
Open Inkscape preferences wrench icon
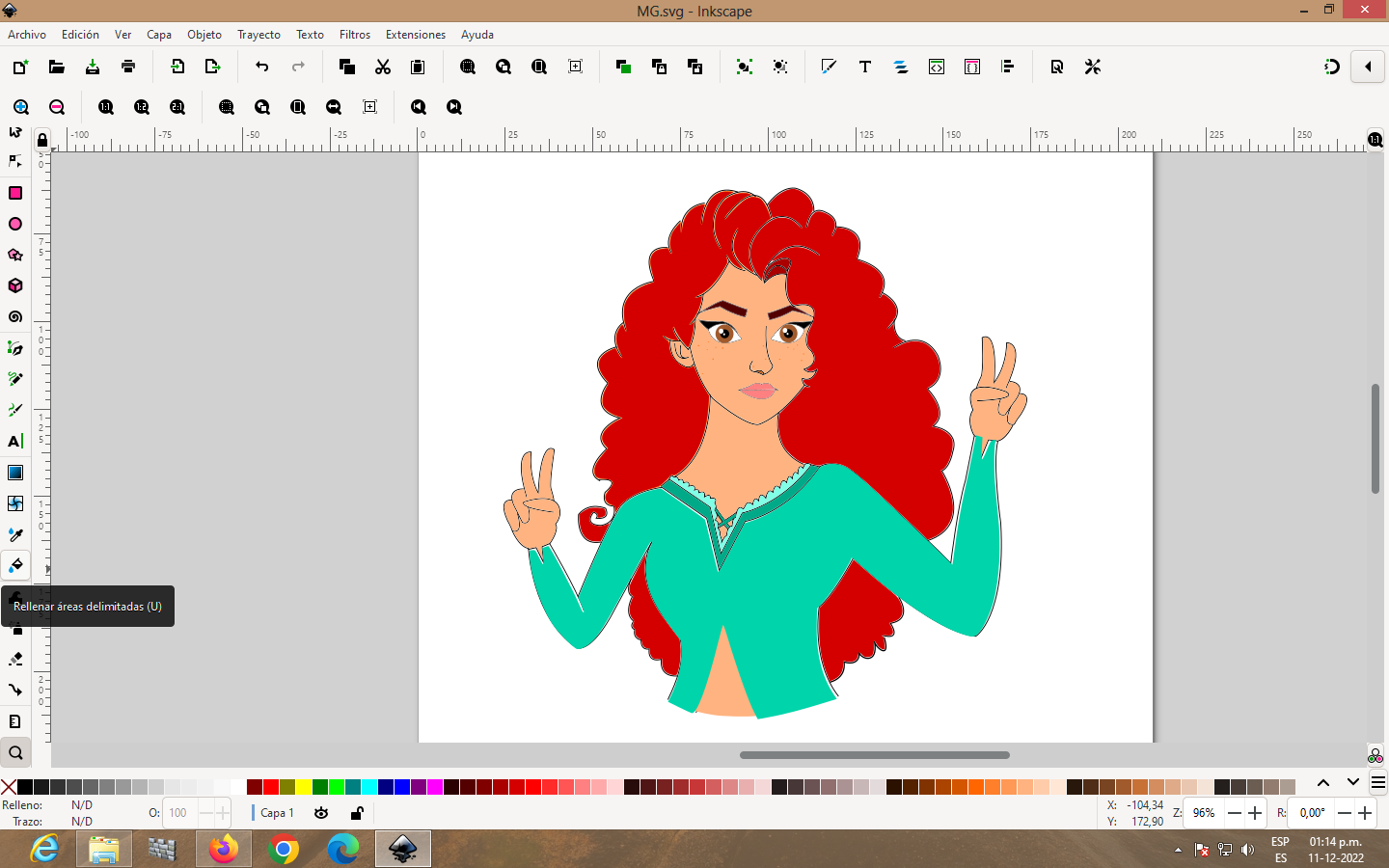1093,67
